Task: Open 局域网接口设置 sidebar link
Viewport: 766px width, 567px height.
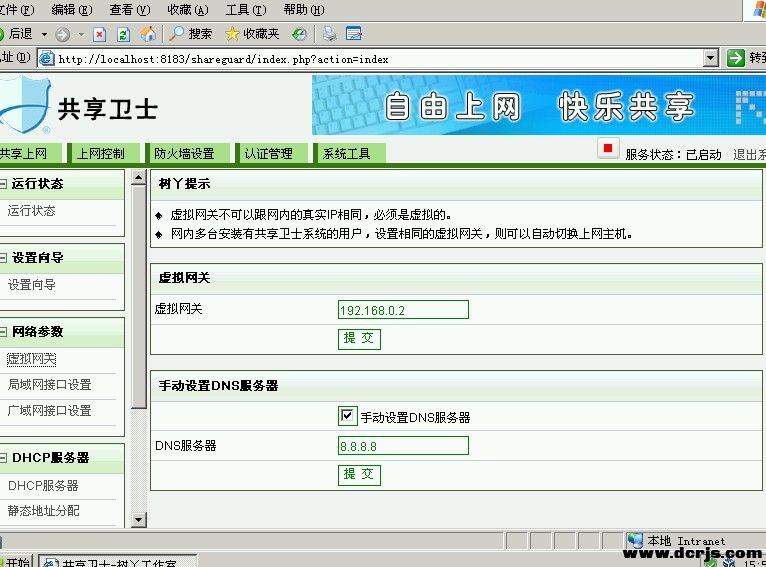Action: click(x=49, y=384)
